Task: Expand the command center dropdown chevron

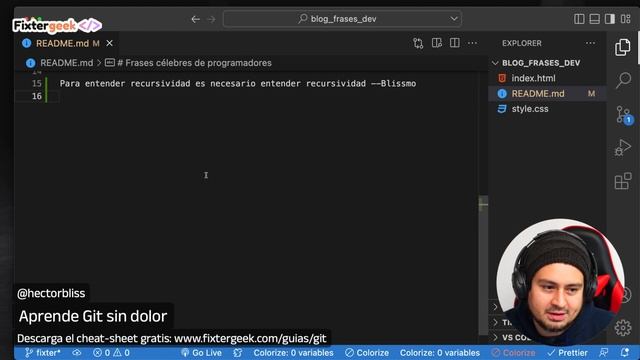Action: tap(454, 19)
